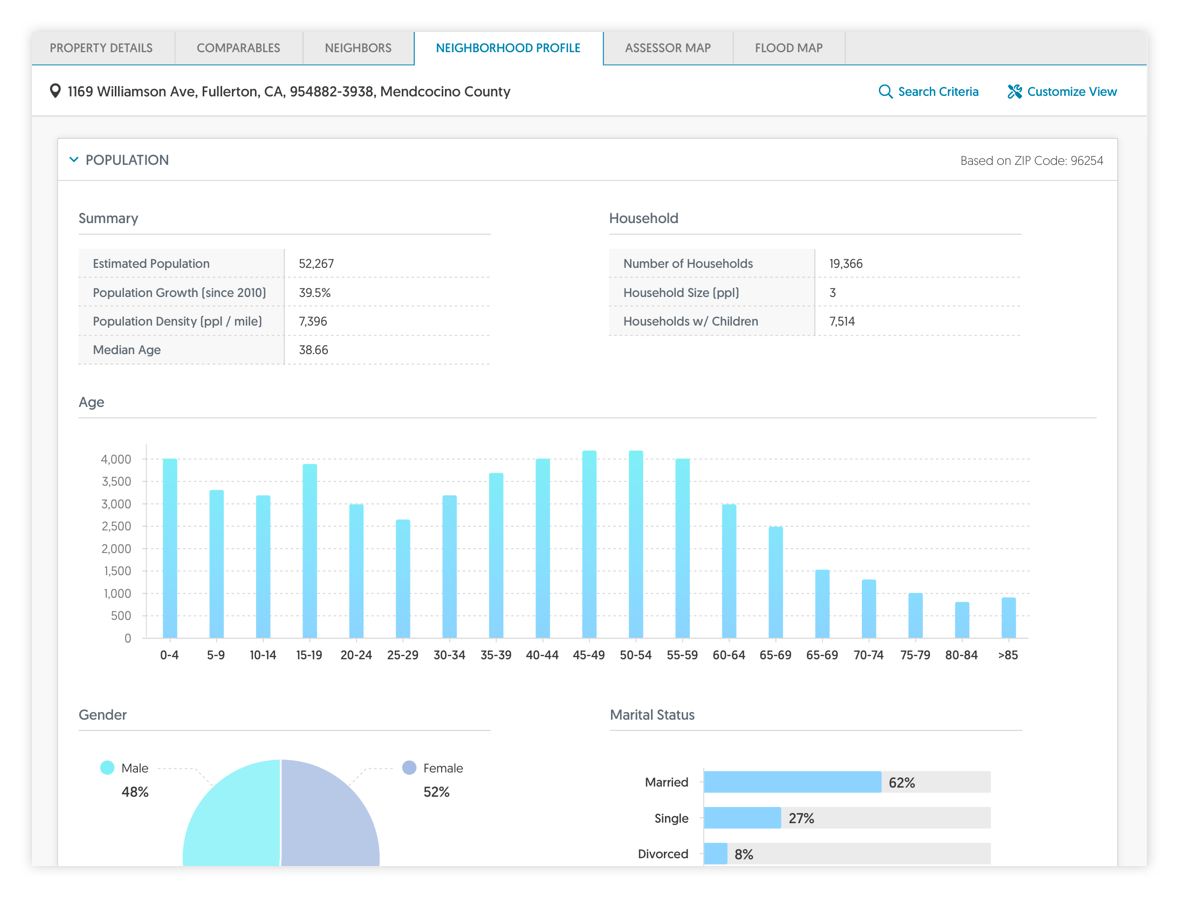
Task: Collapse the Population section chevron
Action: [x=74, y=160]
